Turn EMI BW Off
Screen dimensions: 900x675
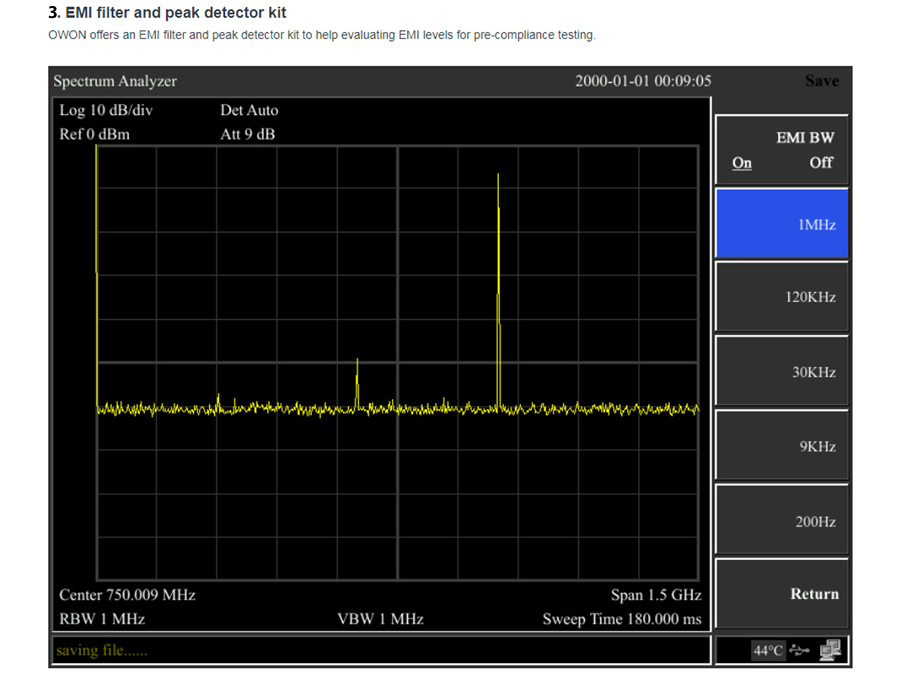pyautogui.click(x=820, y=162)
